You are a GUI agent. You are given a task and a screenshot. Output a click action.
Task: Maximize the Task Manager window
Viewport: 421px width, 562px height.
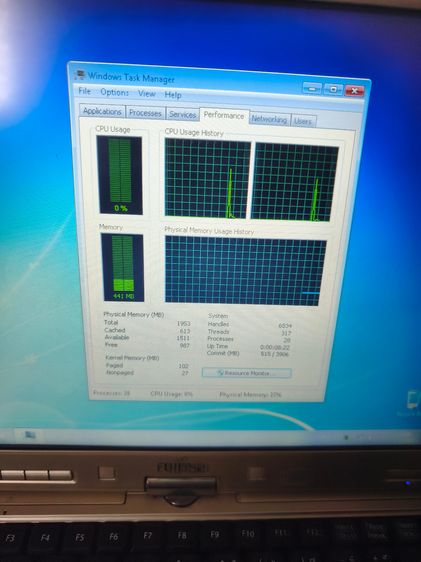(x=333, y=89)
